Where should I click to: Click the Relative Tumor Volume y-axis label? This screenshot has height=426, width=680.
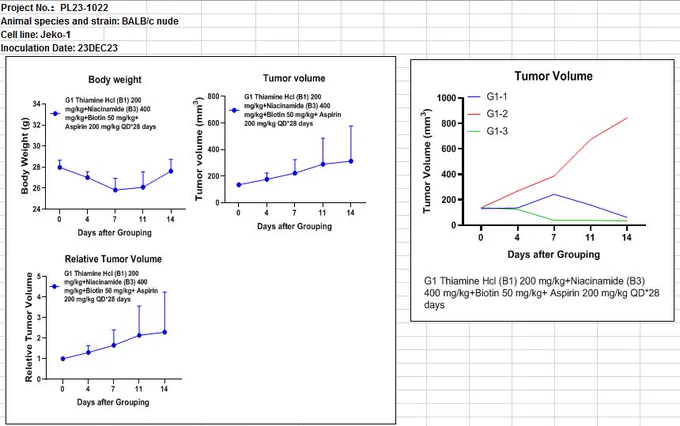click(29, 327)
